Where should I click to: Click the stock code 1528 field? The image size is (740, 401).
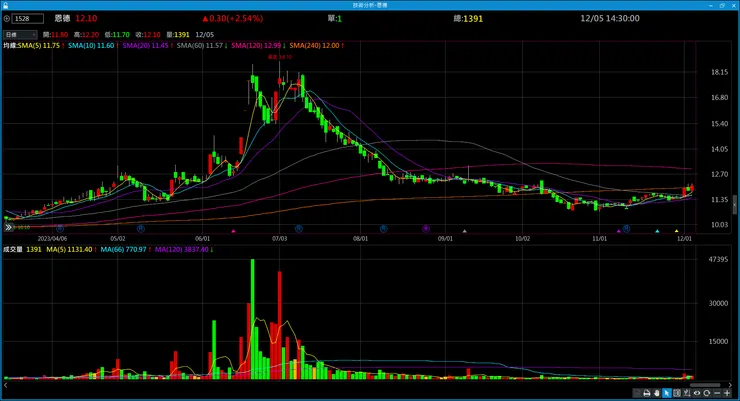pyautogui.click(x=28, y=18)
